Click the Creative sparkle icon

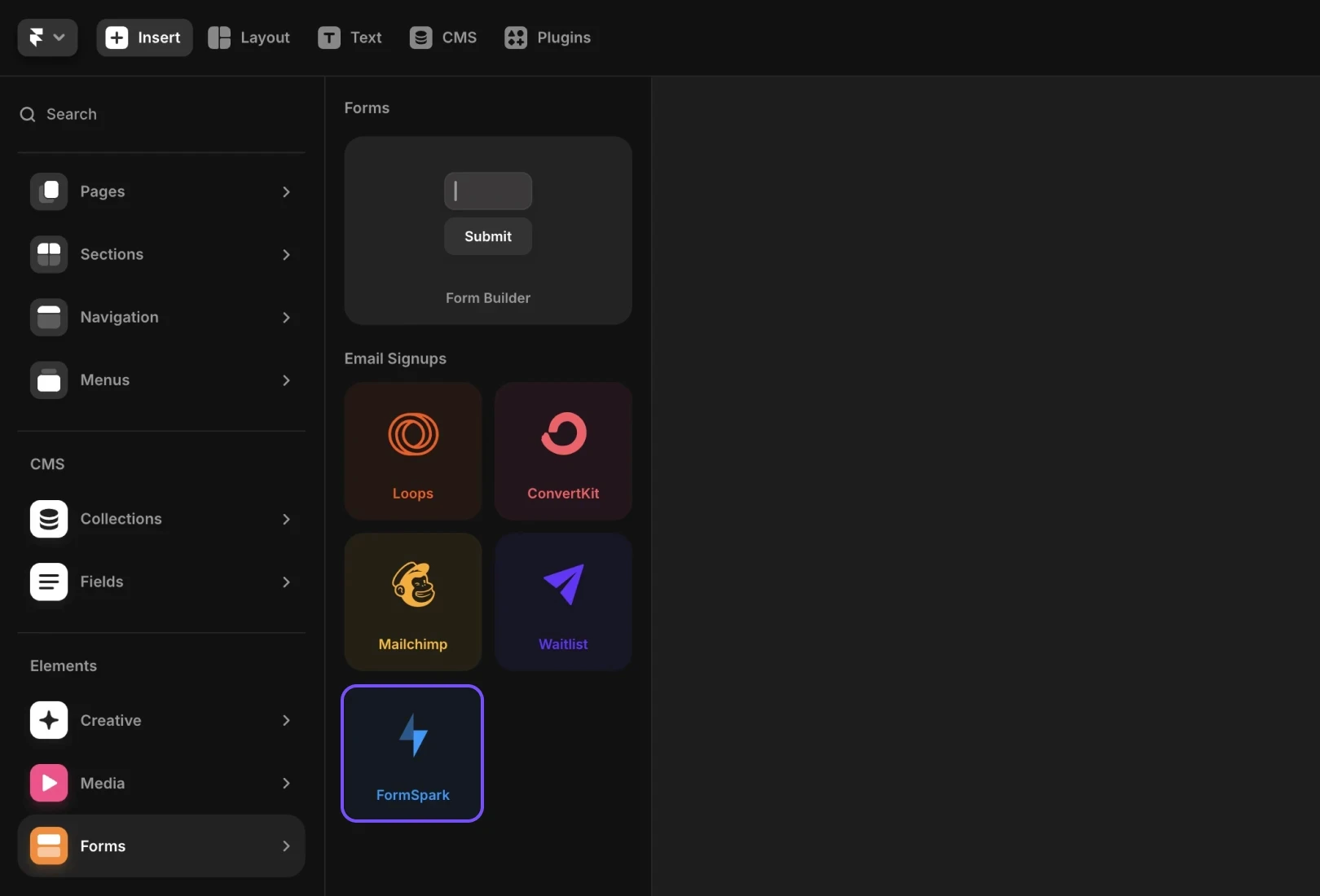click(x=49, y=720)
